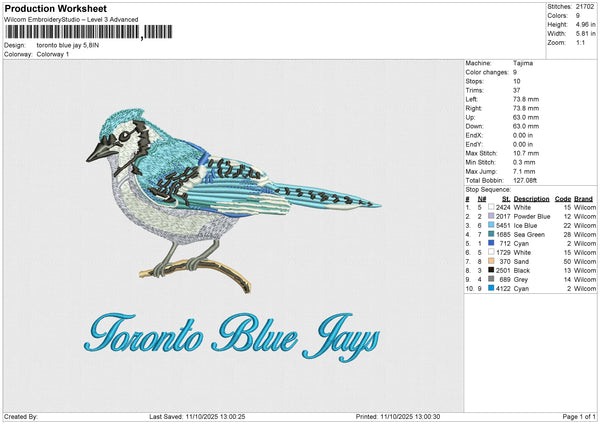Click the 'Grey' description text
600x424 pixels.
[x=520, y=280]
